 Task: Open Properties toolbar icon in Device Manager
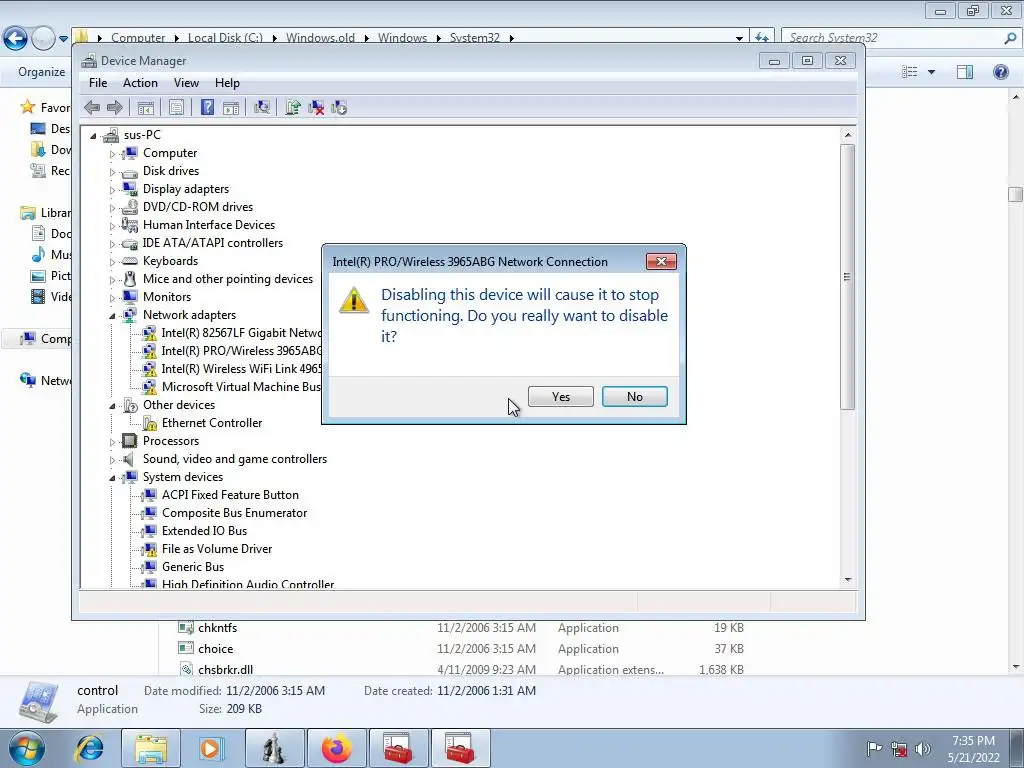pyautogui.click(x=176, y=108)
